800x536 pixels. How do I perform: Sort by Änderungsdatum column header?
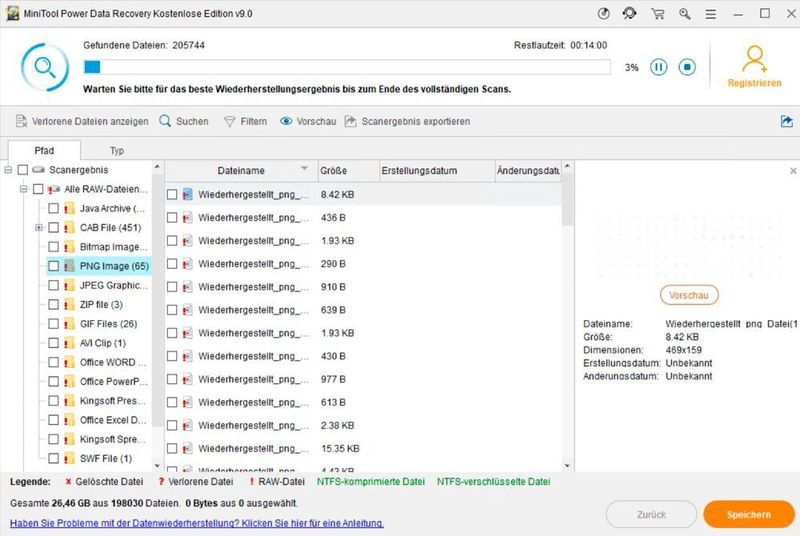click(x=528, y=171)
